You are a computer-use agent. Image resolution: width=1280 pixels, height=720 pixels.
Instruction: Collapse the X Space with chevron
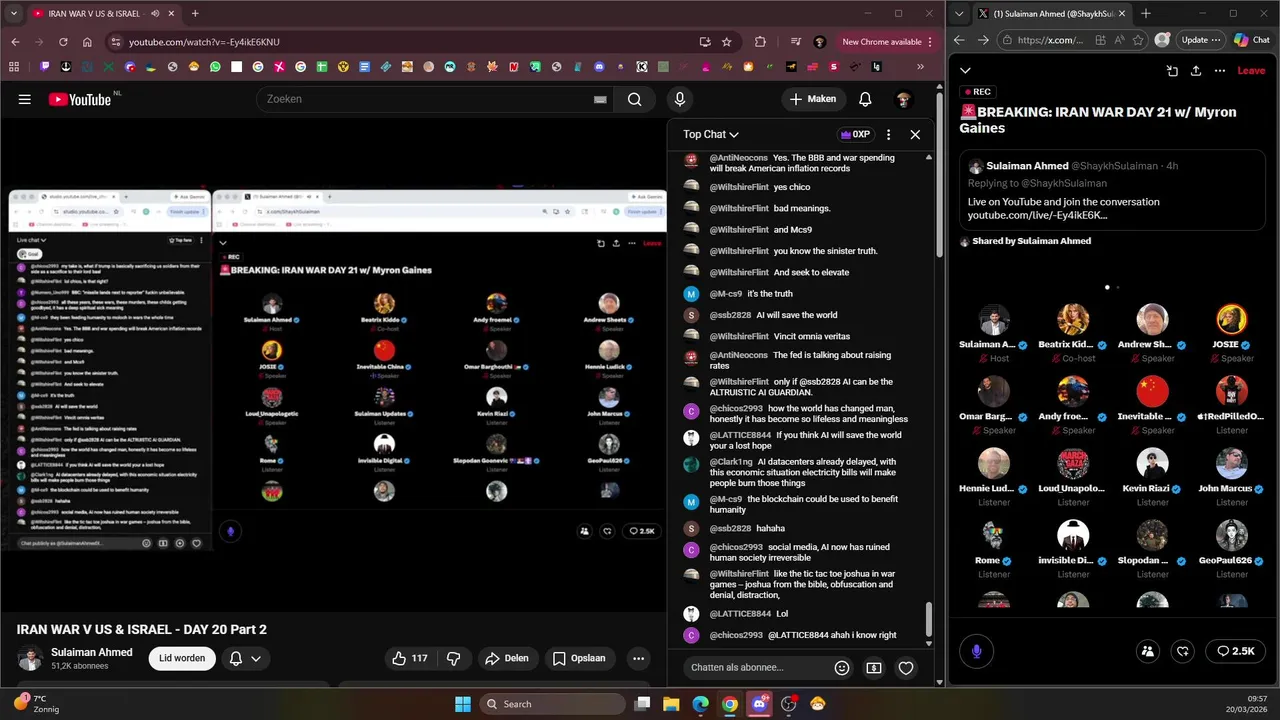tap(965, 71)
